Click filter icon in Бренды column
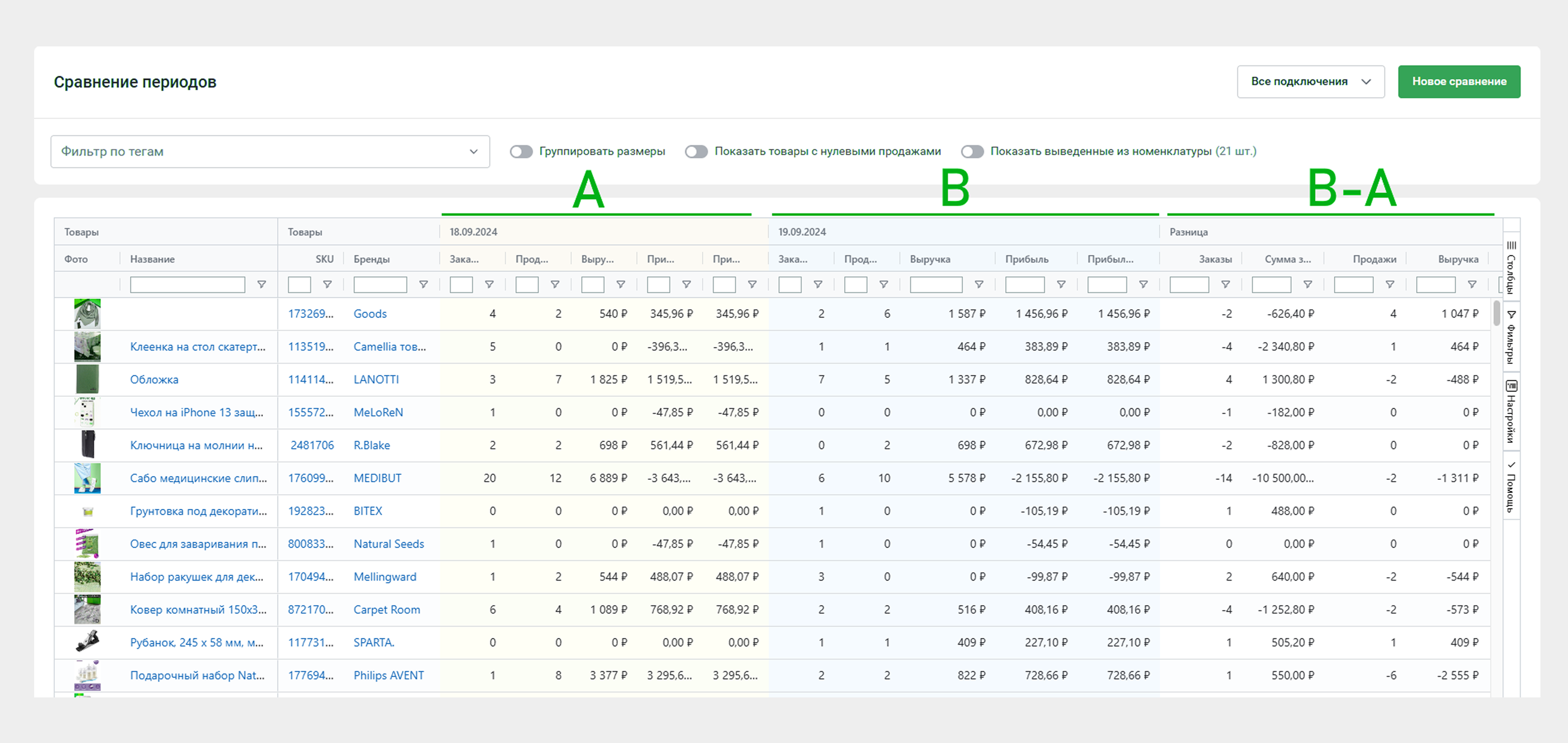1568x743 pixels. pyautogui.click(x=424, y=284)
